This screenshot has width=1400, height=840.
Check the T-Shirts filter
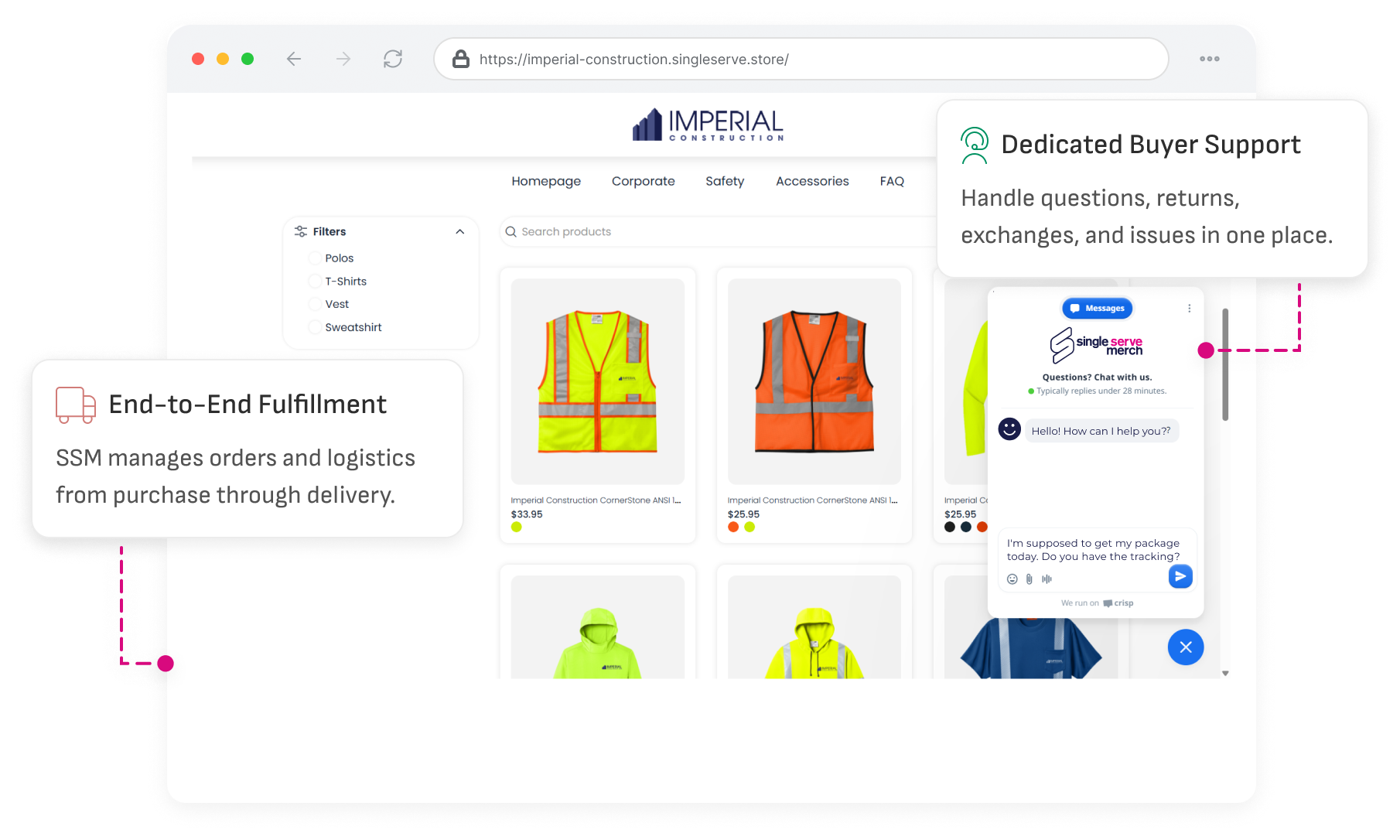(315, 282)
